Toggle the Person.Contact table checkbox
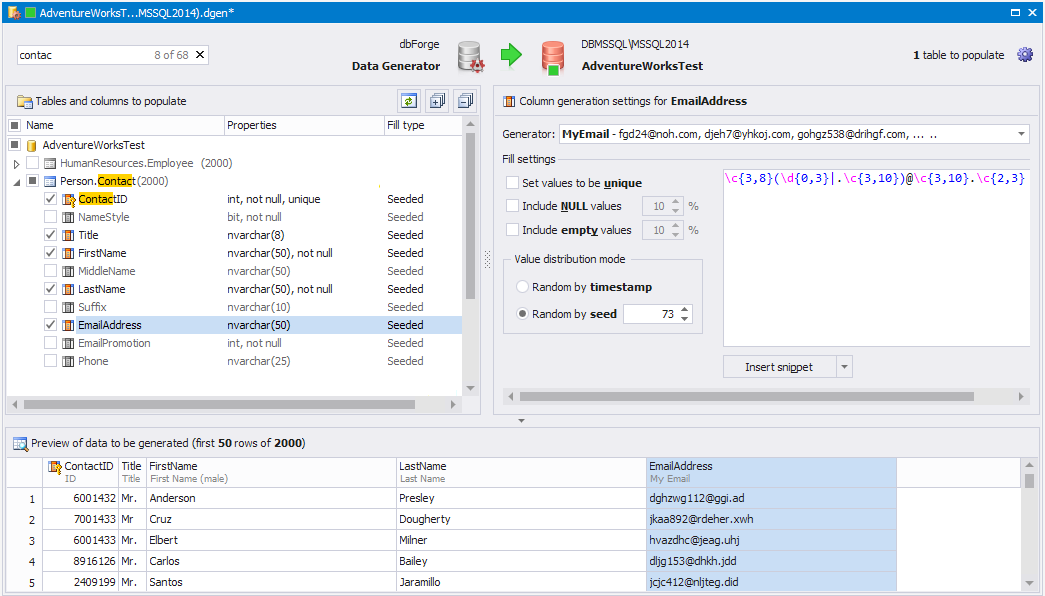Image resolution: width=1045 pixels, height=596 pixels. pyautogui.click(x=33, y=181)
